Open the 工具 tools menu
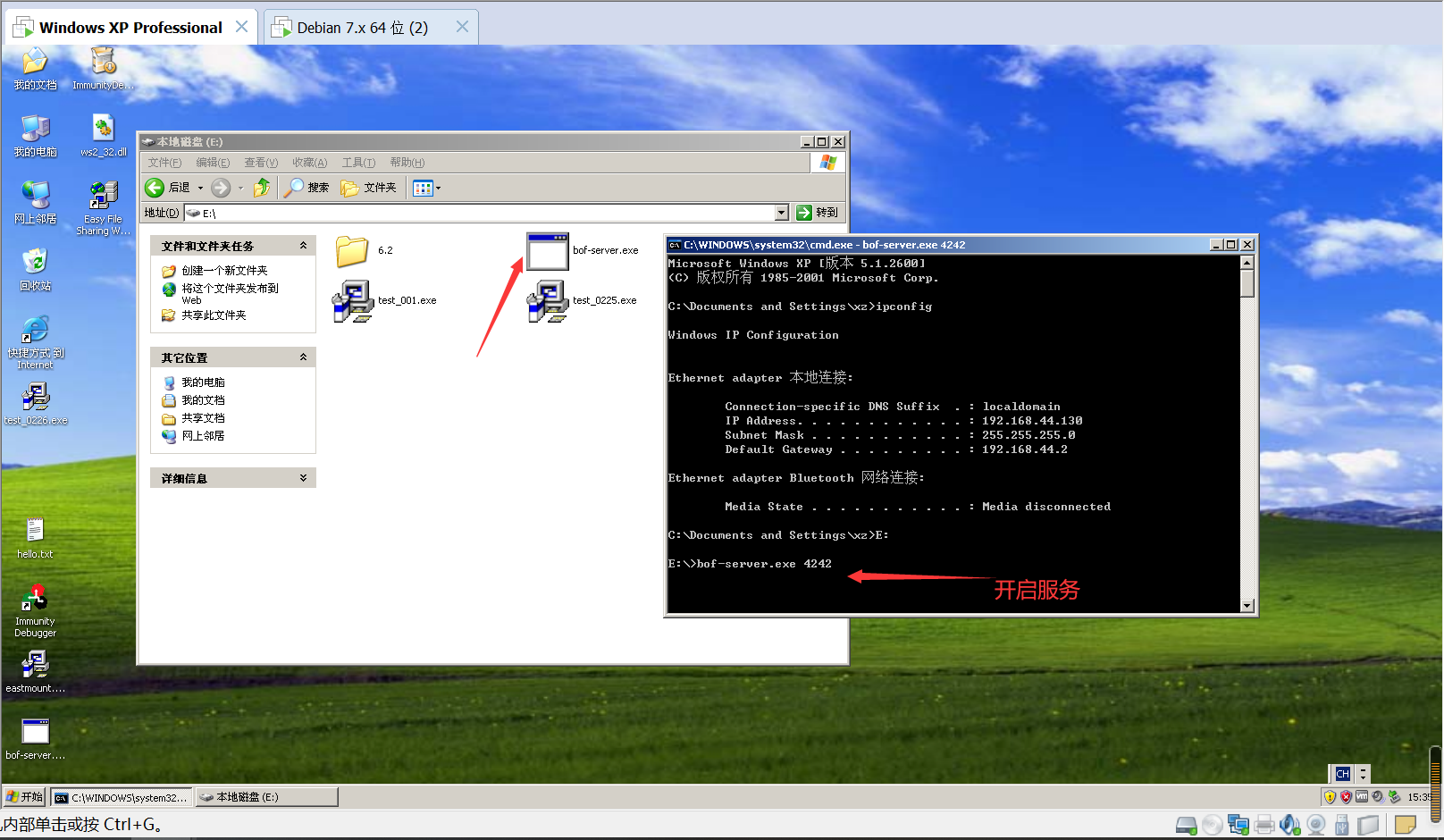The image size is (1444, 840). 357,162
